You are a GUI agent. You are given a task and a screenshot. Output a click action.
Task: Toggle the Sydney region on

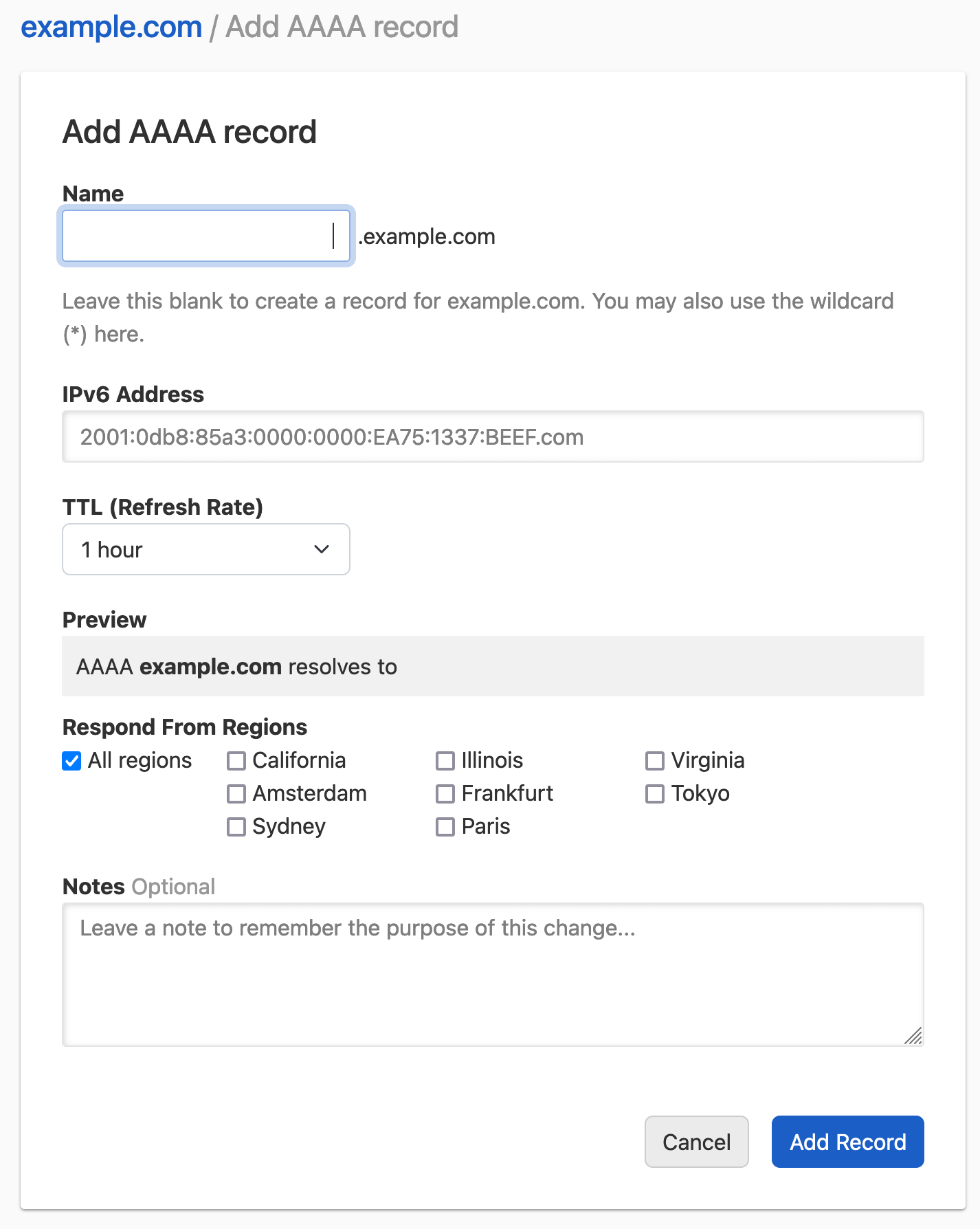pos(236,826)
